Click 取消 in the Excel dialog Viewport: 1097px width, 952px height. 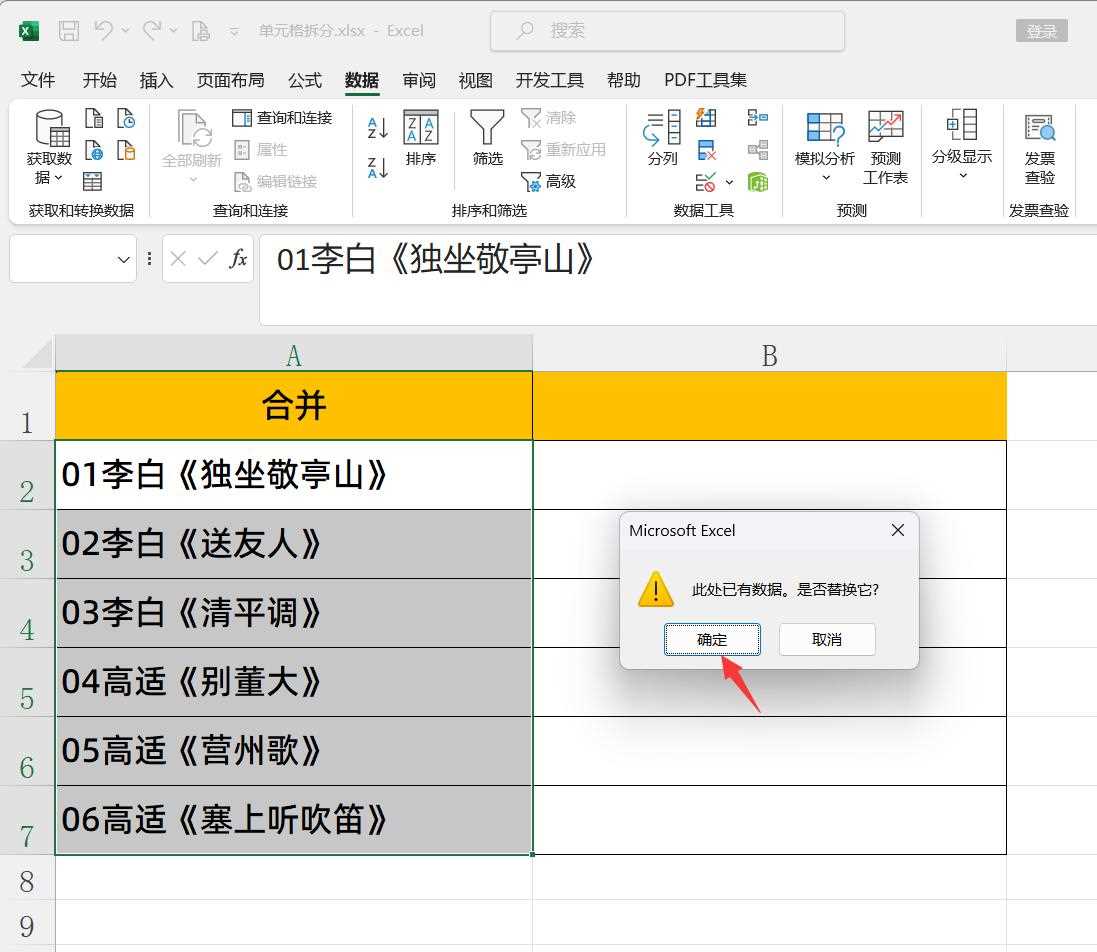[827, 639]
